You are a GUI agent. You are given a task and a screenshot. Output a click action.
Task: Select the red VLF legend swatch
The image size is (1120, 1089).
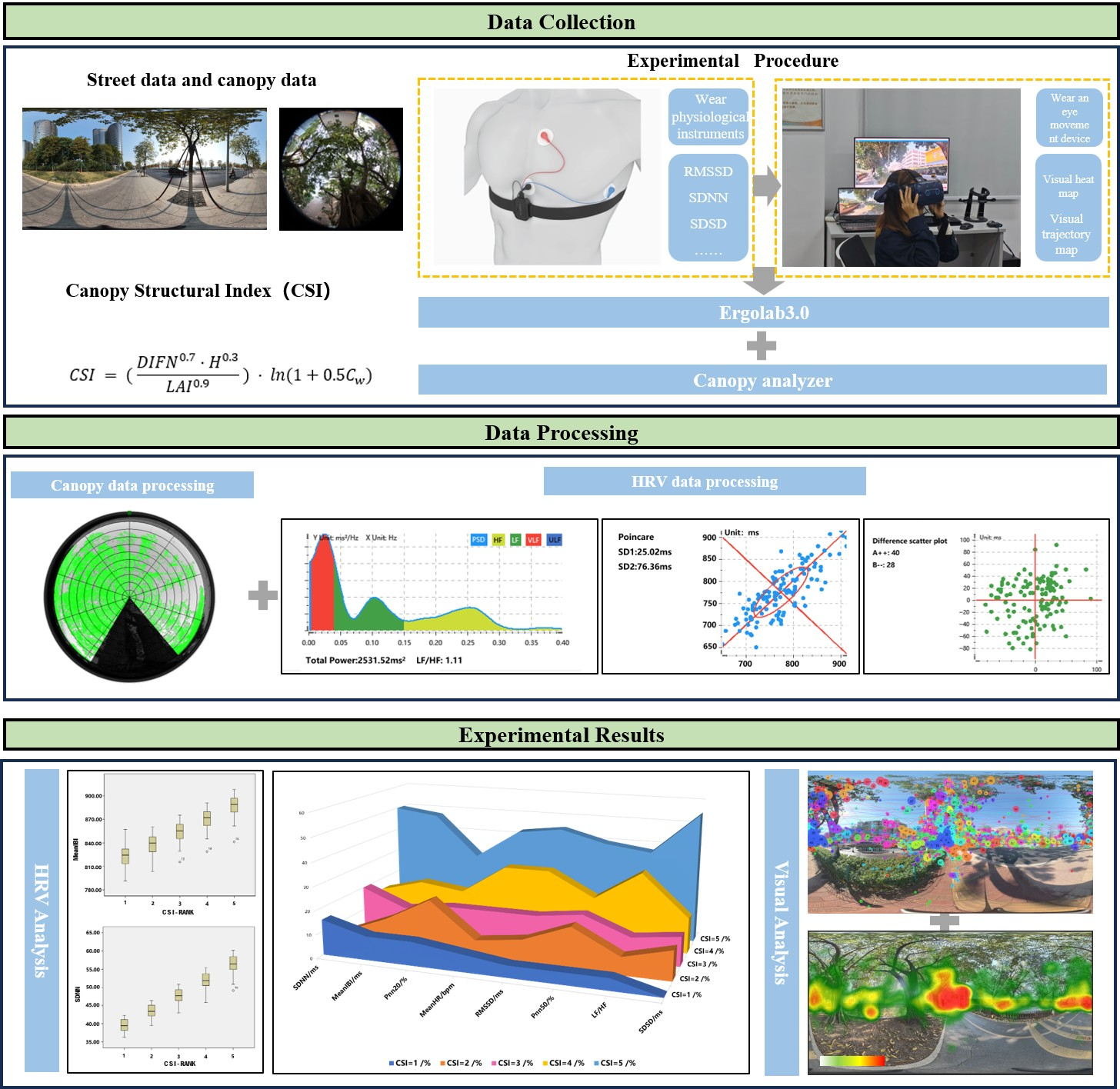click(x=533, y=540)
